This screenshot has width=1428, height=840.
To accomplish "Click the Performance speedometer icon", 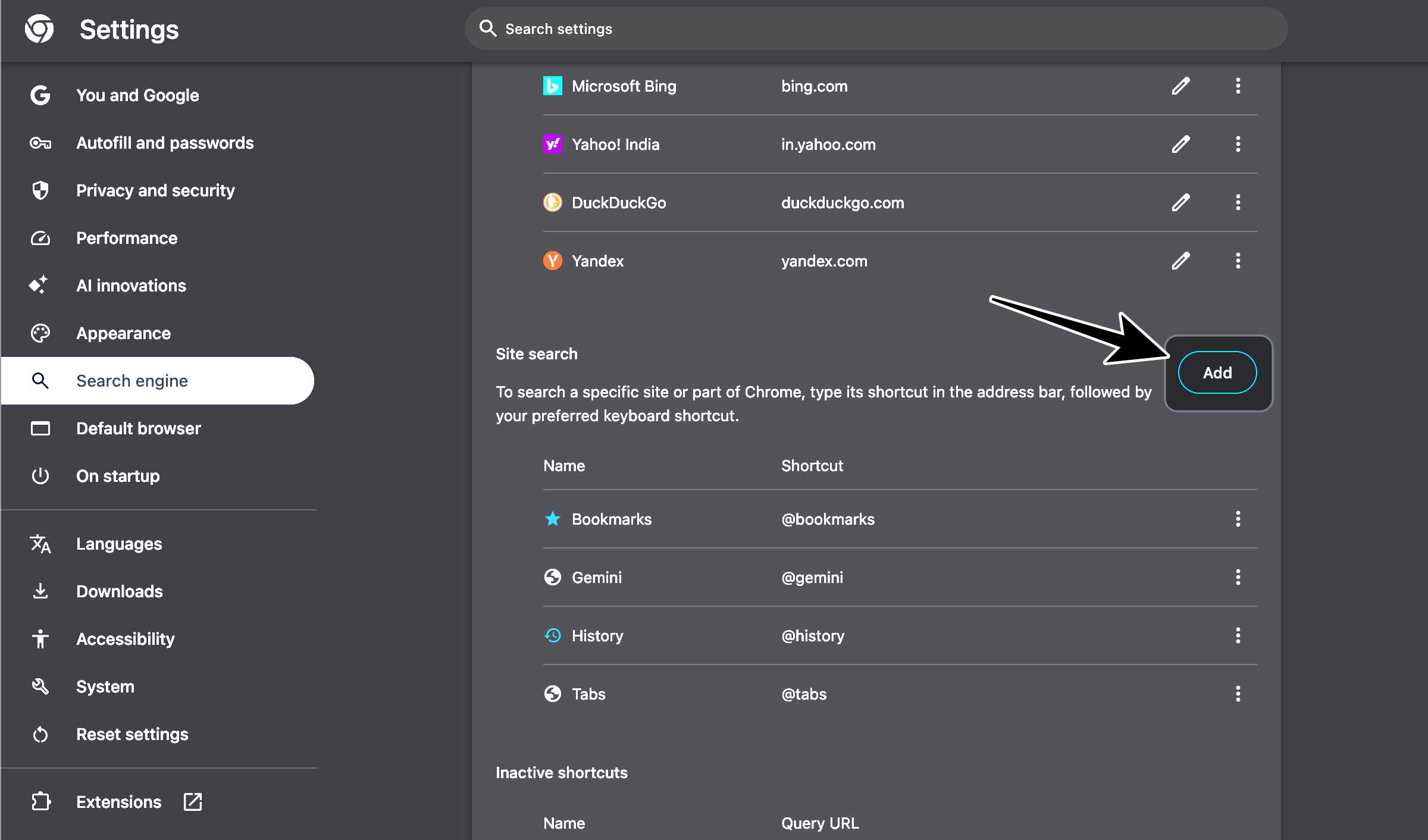I will point(40,238).
